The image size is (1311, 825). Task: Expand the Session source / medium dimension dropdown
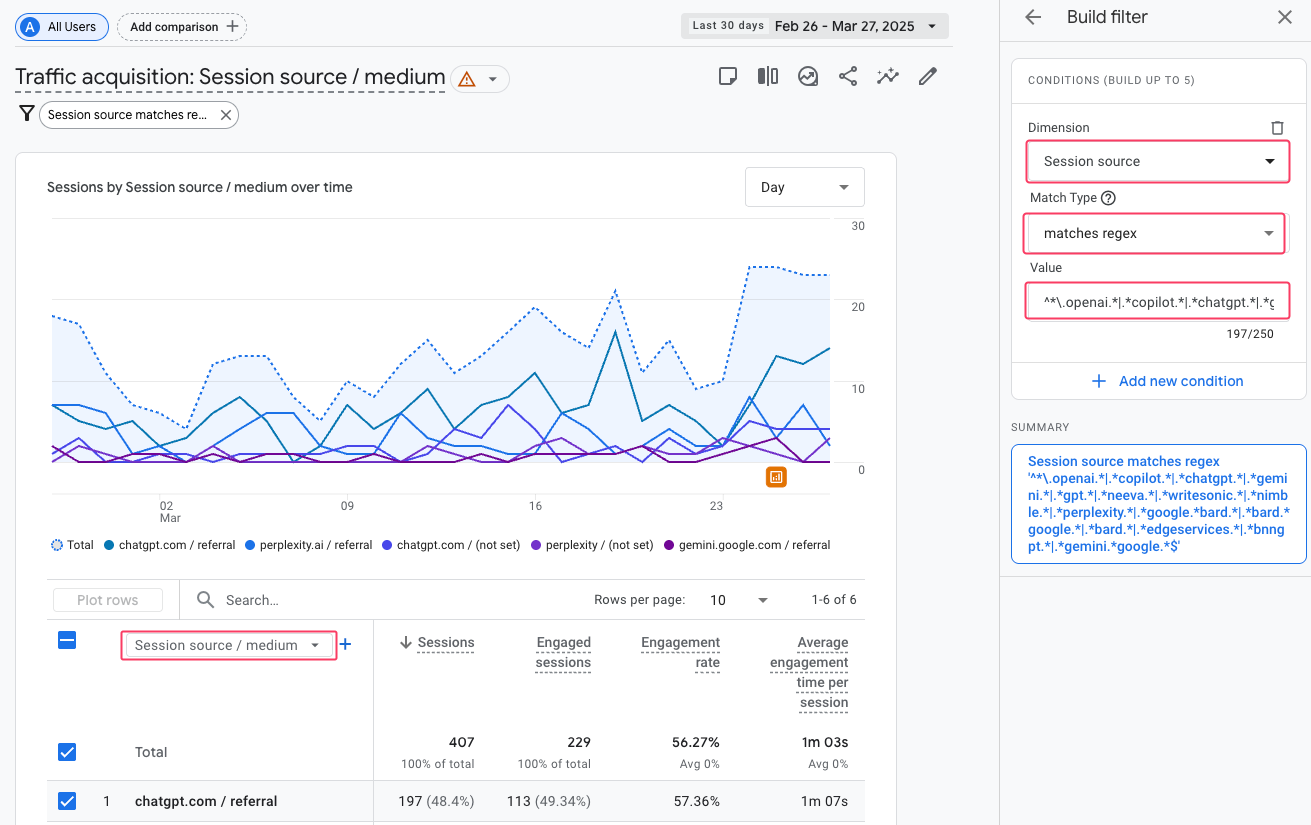click(228, 645)
